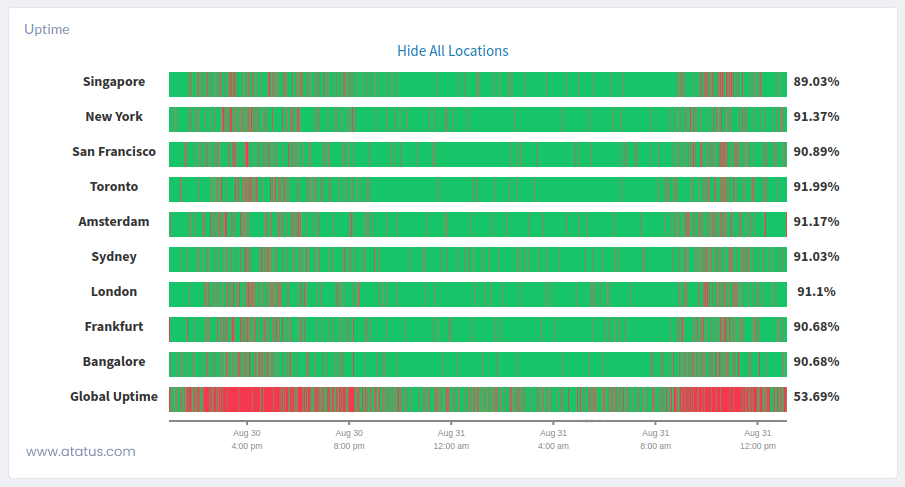This screenshot has height=487, width=905.
Task: Click the 91.99% uptime value
Action: [x=816, y=186]
